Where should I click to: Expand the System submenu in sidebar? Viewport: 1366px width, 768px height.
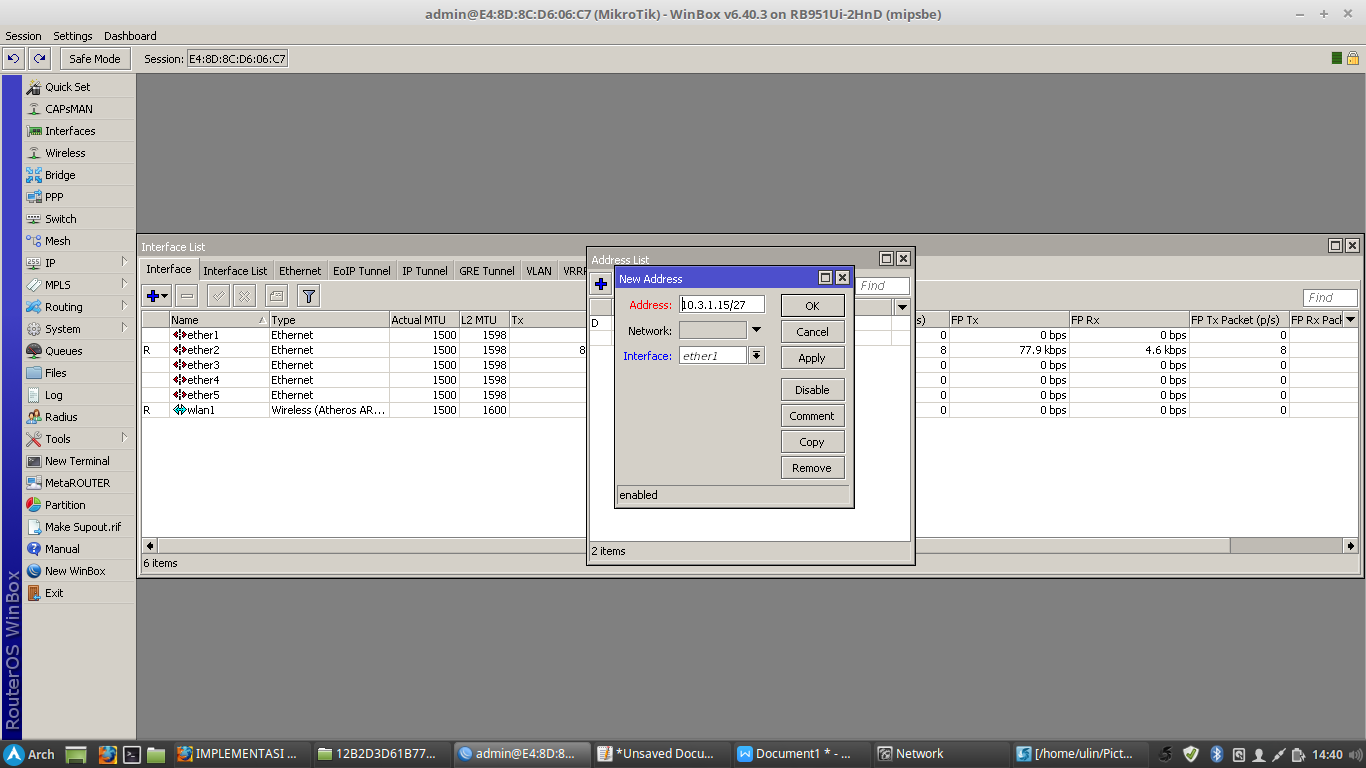[125, 328]
